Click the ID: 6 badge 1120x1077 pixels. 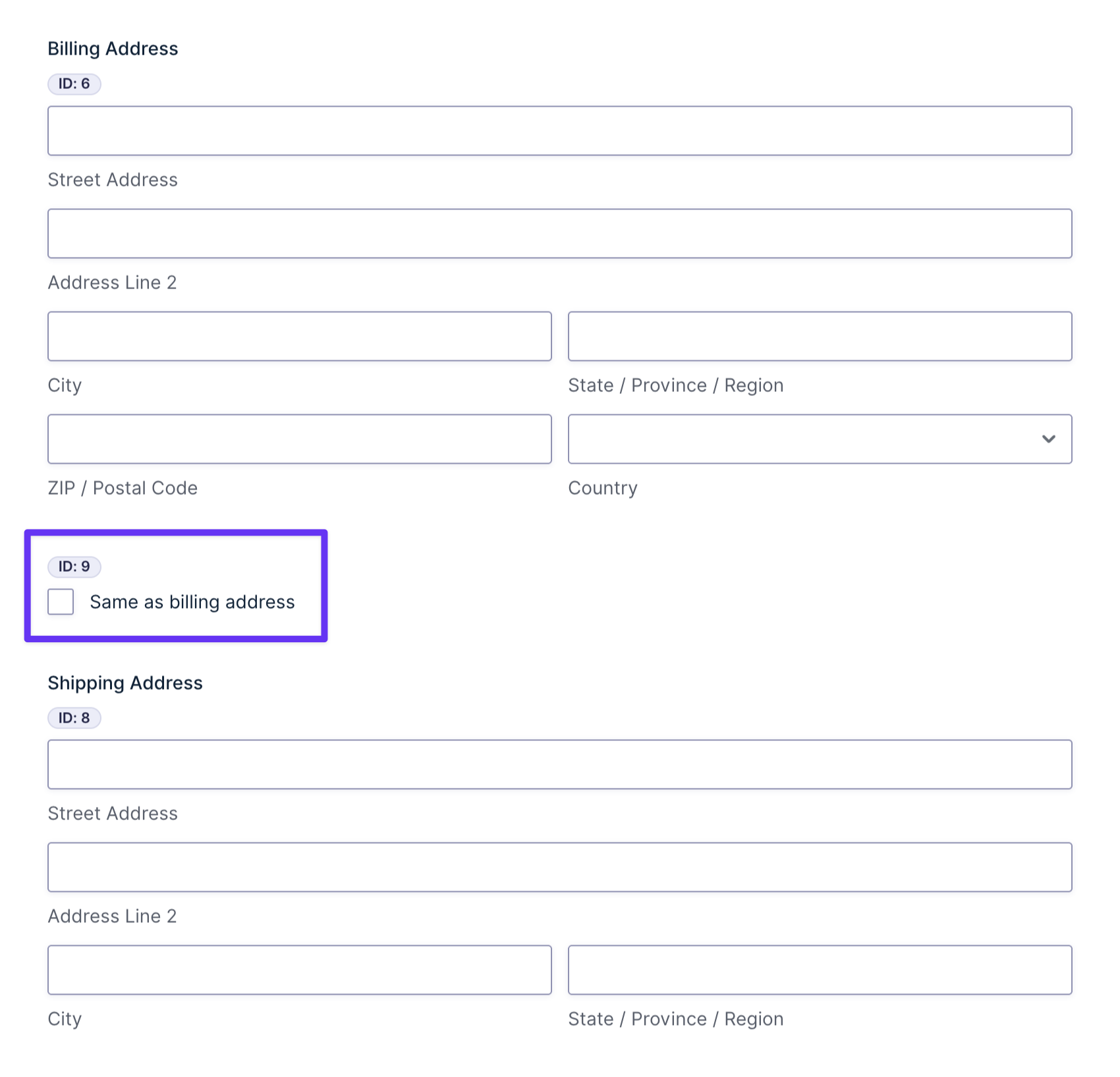[x=74, y=84]
